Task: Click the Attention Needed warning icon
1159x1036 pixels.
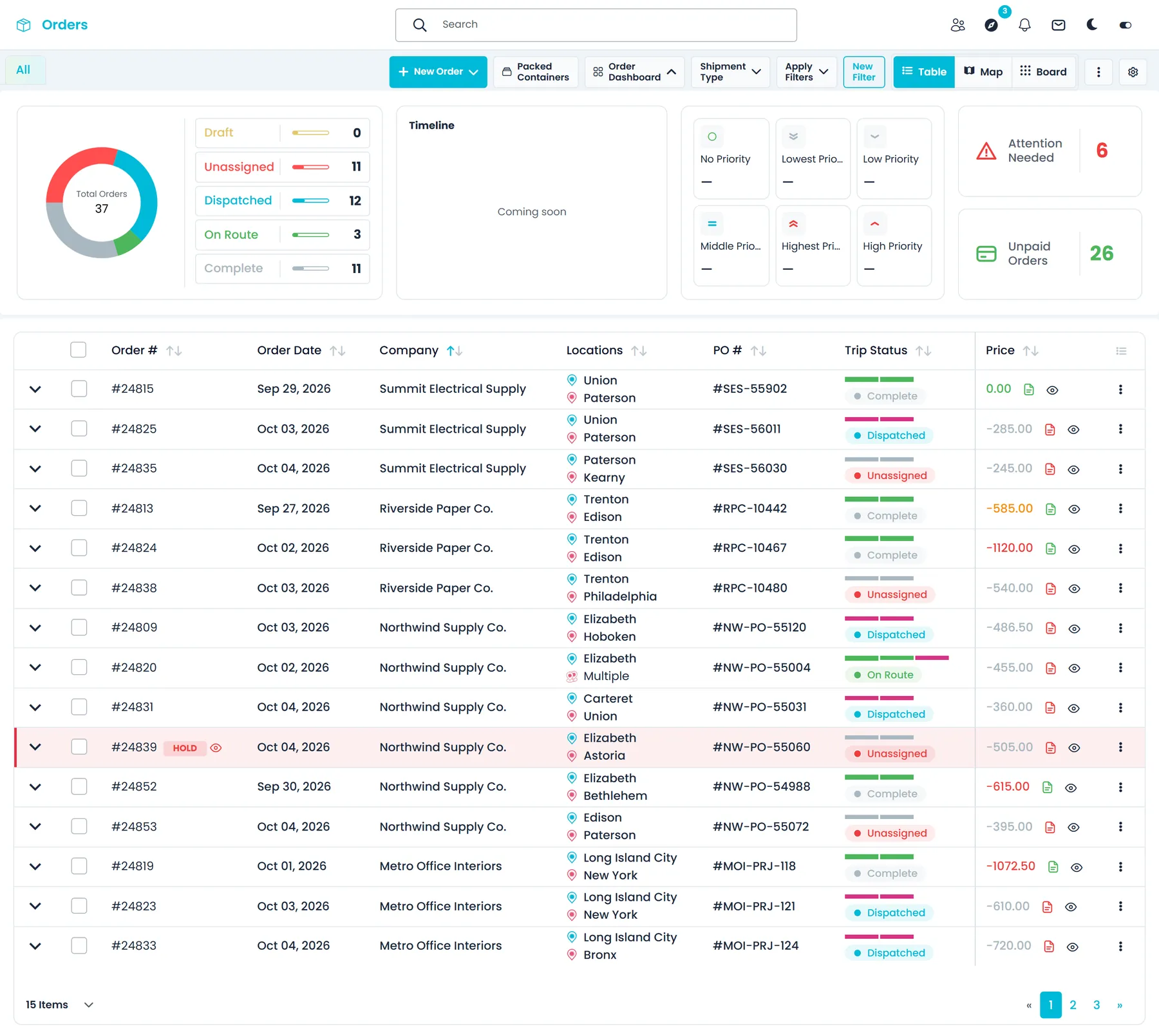Action: 986,151
